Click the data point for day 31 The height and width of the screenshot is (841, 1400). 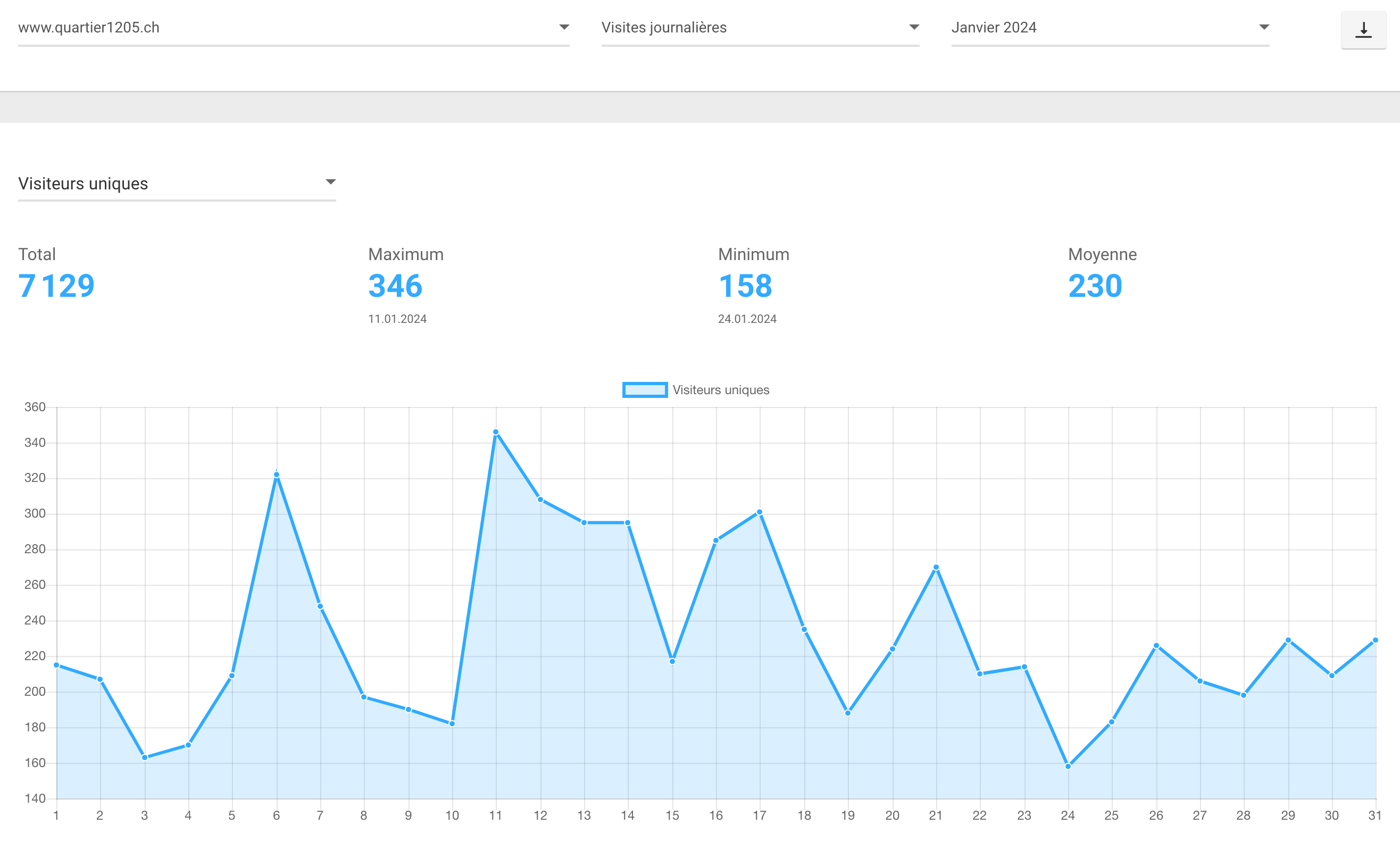pyautogui.click(x=1376, y=640)
